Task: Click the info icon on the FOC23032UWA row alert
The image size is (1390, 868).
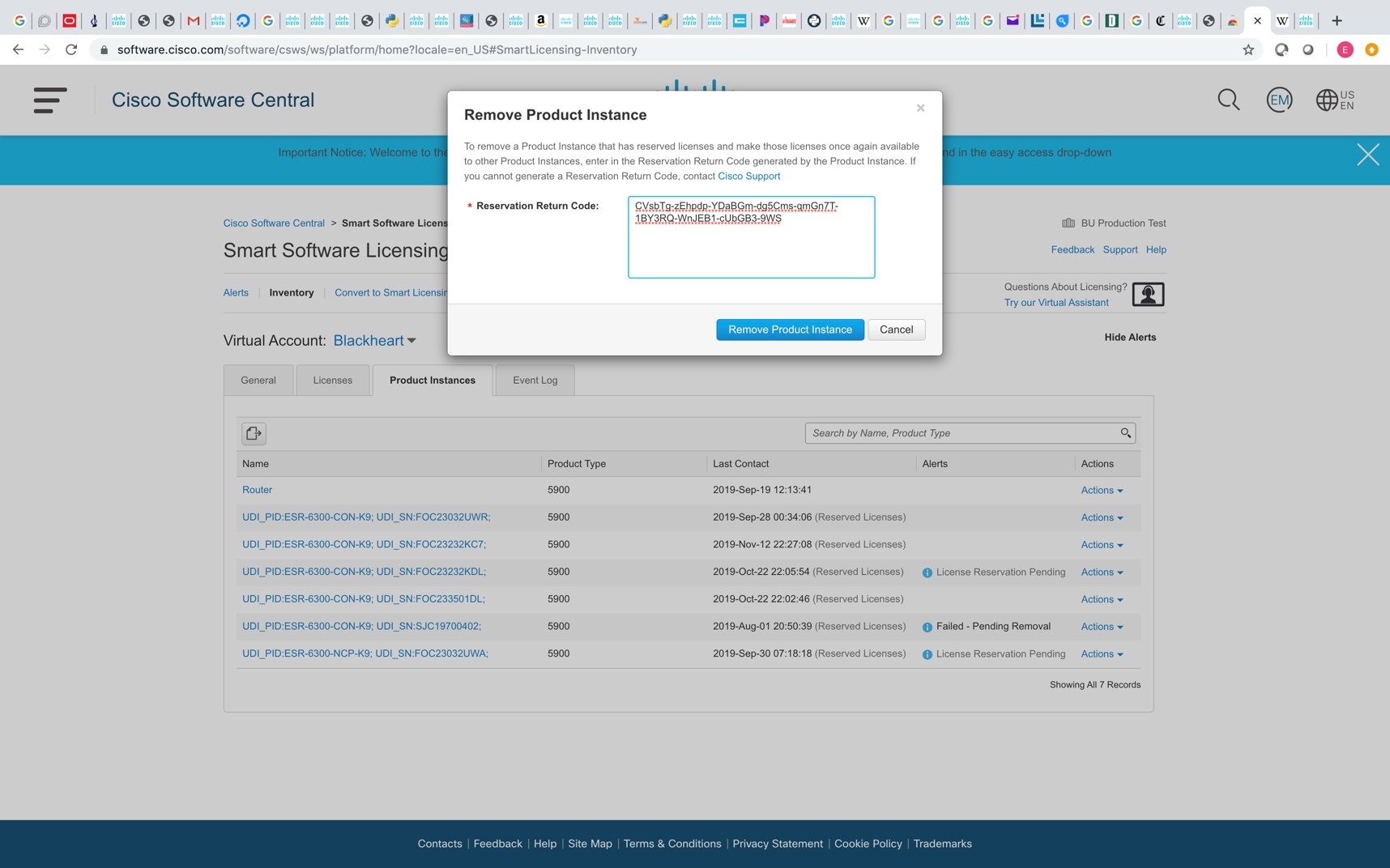Action: pos(927,654)
